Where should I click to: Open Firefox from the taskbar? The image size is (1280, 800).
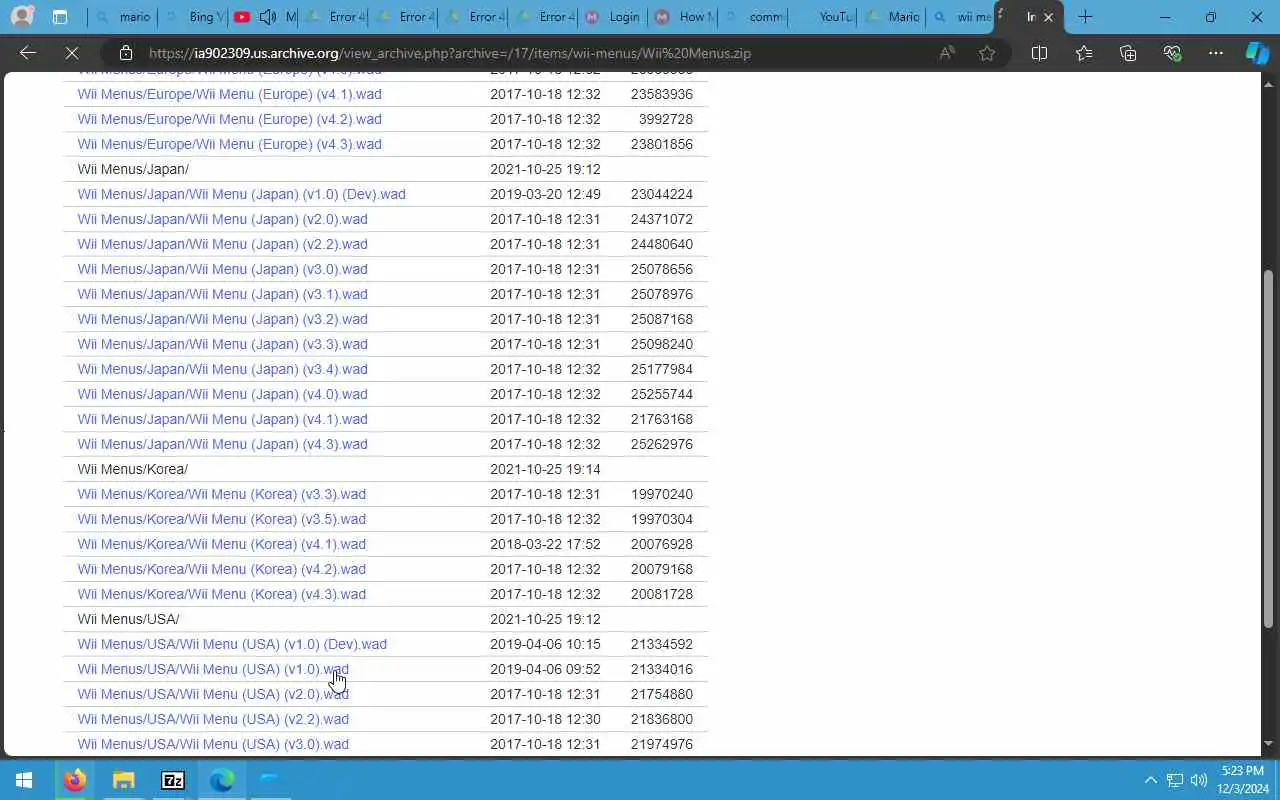pos(75,780)
